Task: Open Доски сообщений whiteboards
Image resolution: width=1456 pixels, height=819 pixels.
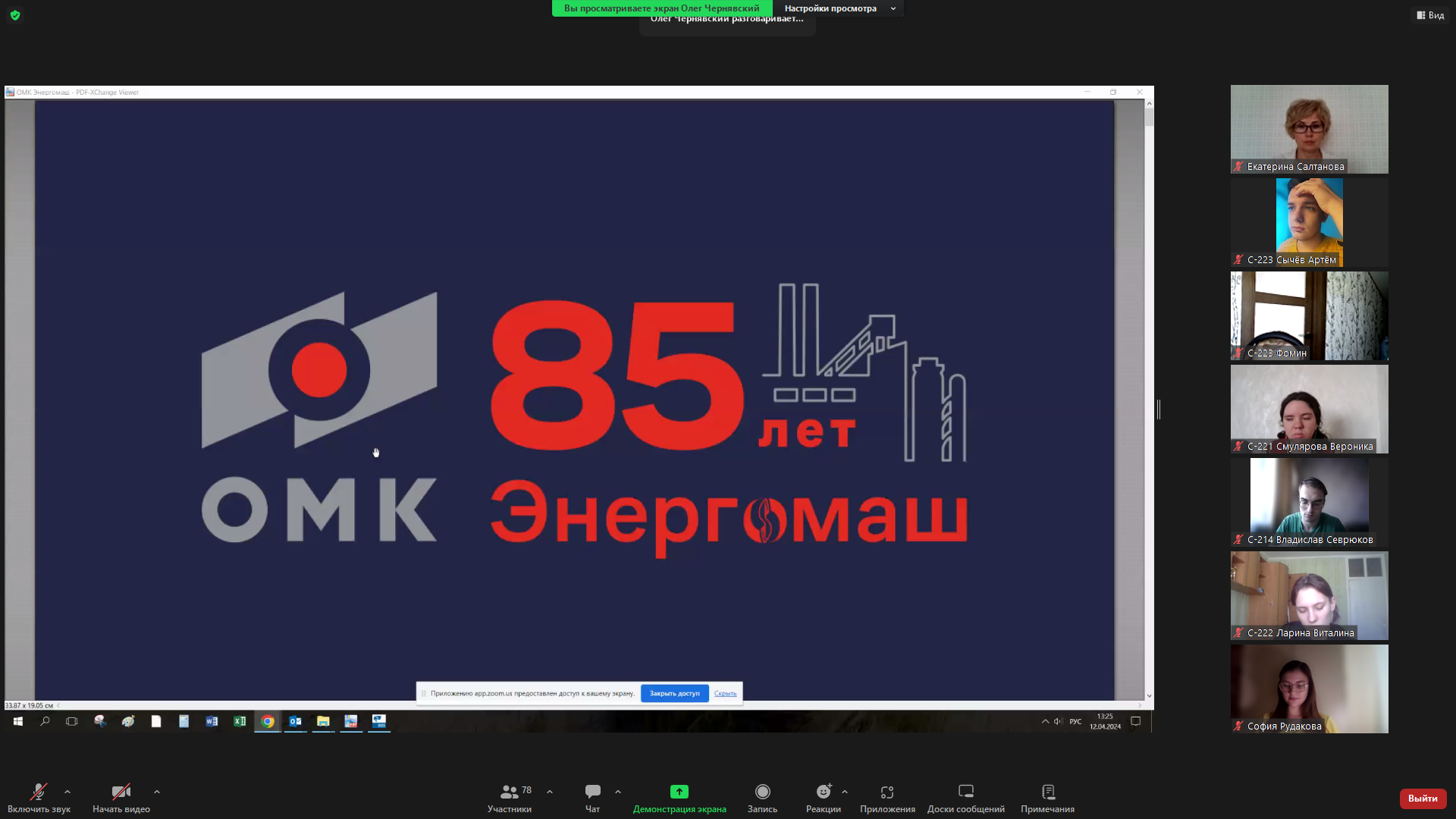Action: click(966, 799)
